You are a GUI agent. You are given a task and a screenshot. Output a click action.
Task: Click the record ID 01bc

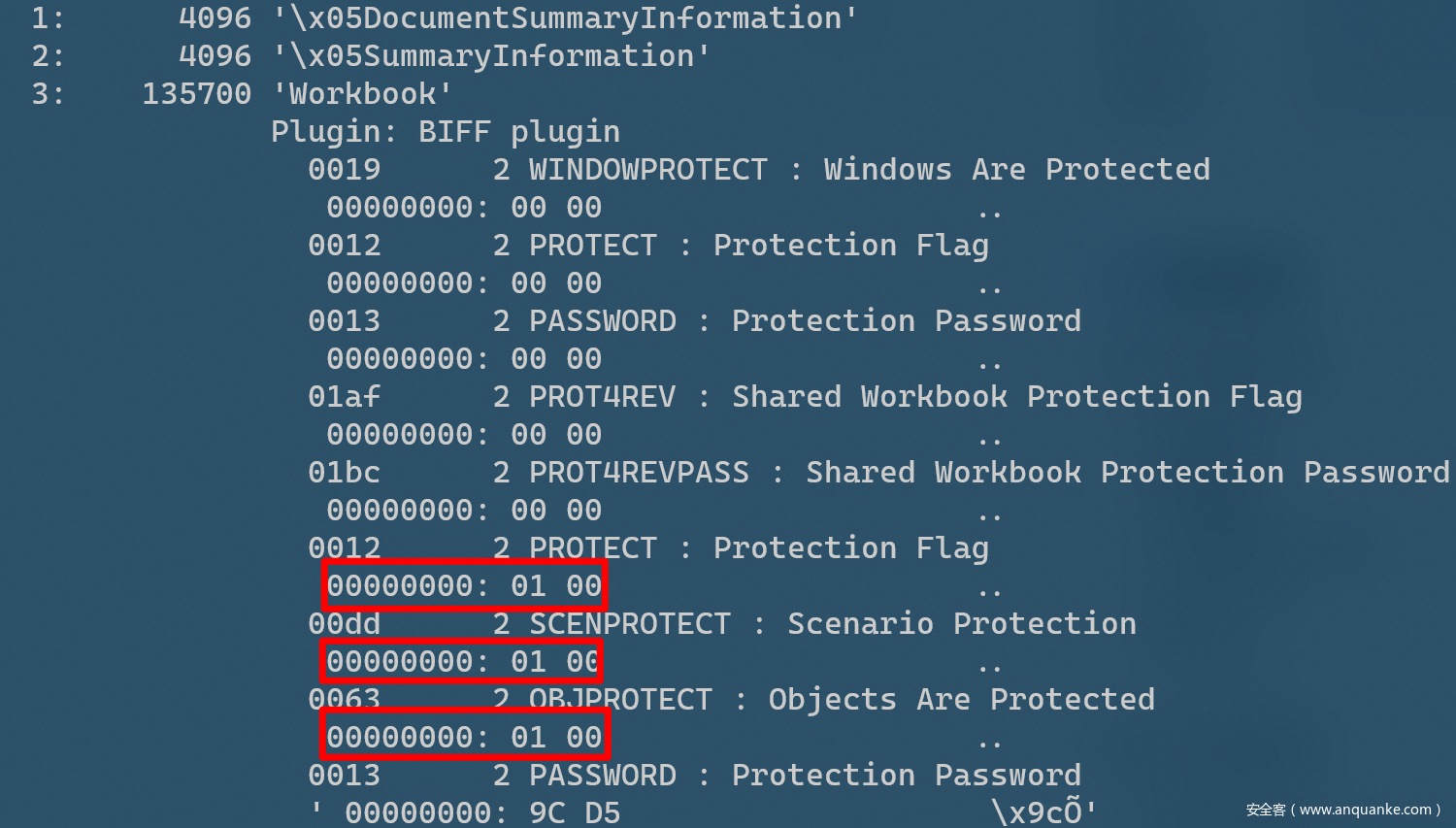coord(344,473)
